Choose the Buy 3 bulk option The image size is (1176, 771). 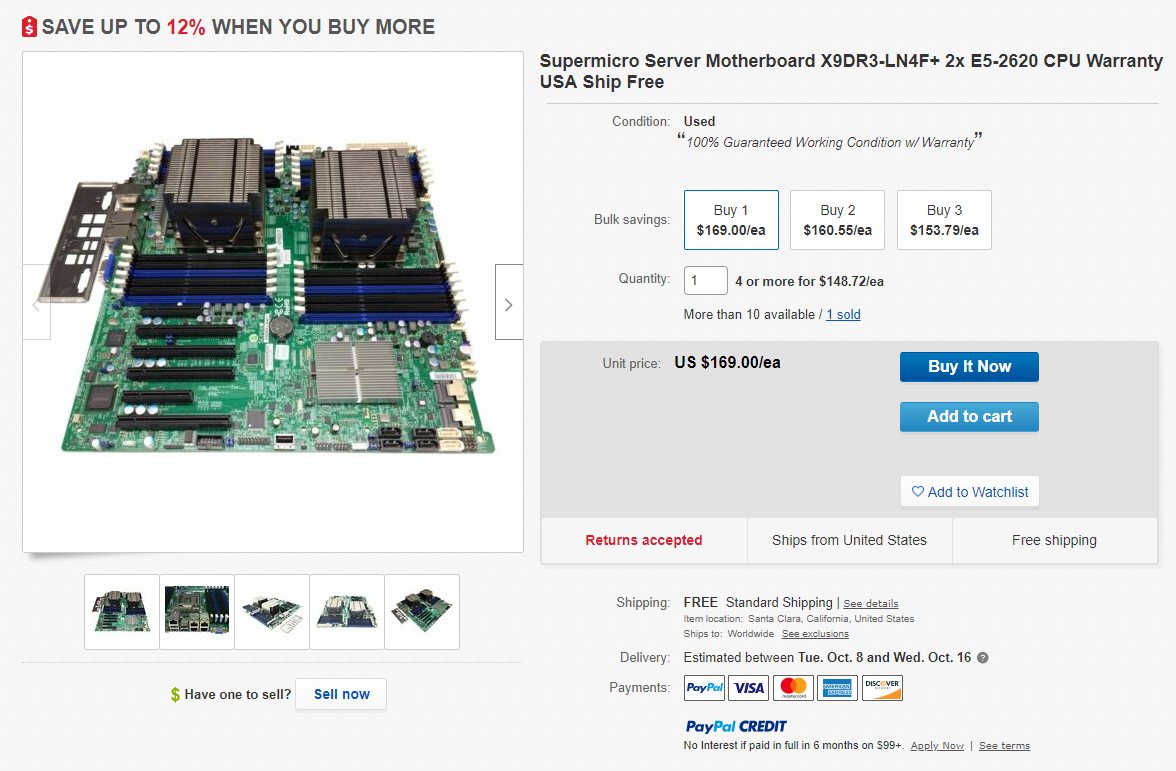(944, 220)
